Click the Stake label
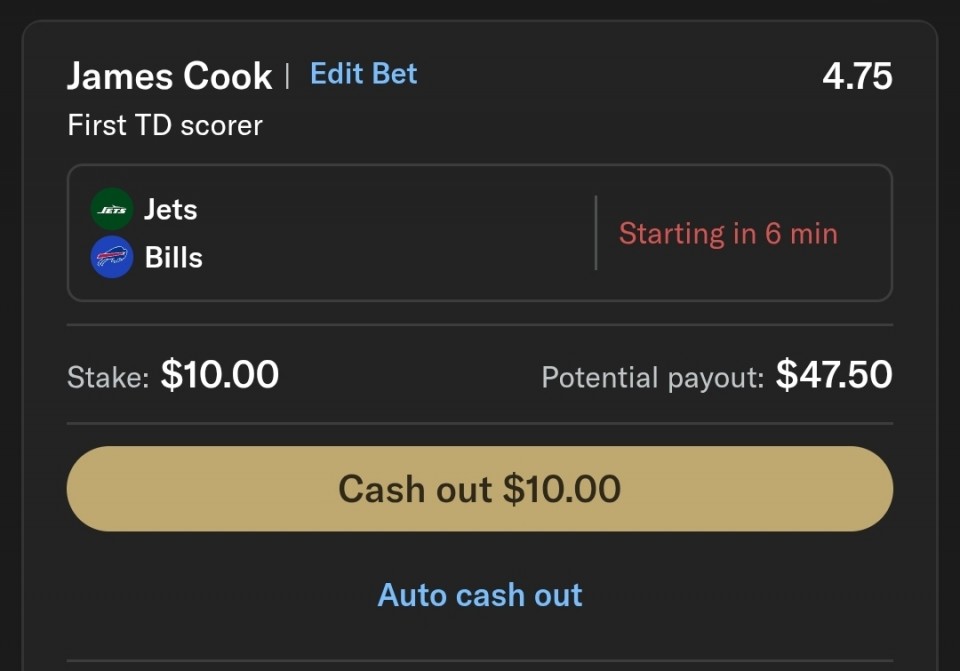The image size is (960, 671). pos(107,377)
